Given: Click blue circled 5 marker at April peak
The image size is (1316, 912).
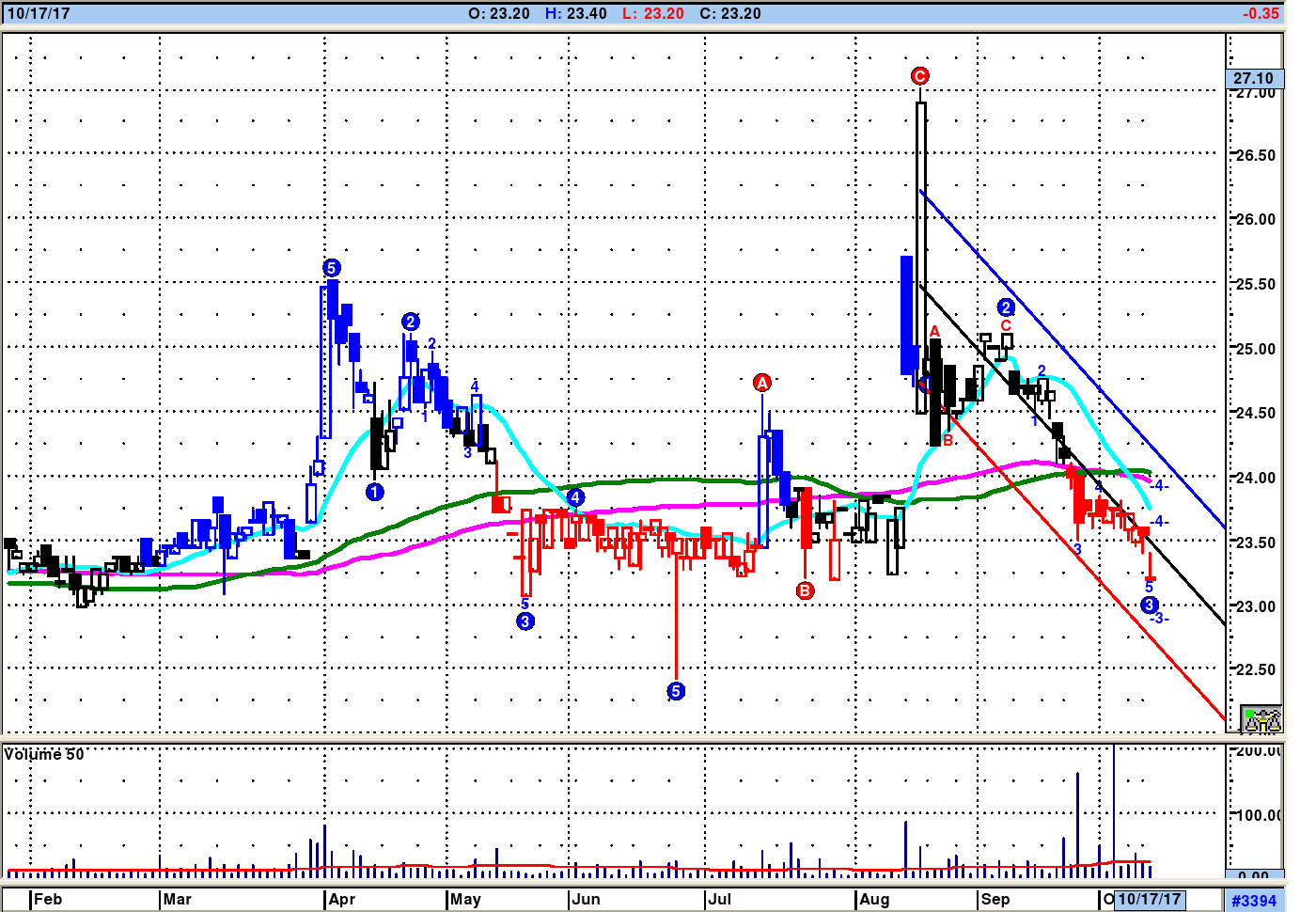Looking at the screenshot, I should coord(331,268).
